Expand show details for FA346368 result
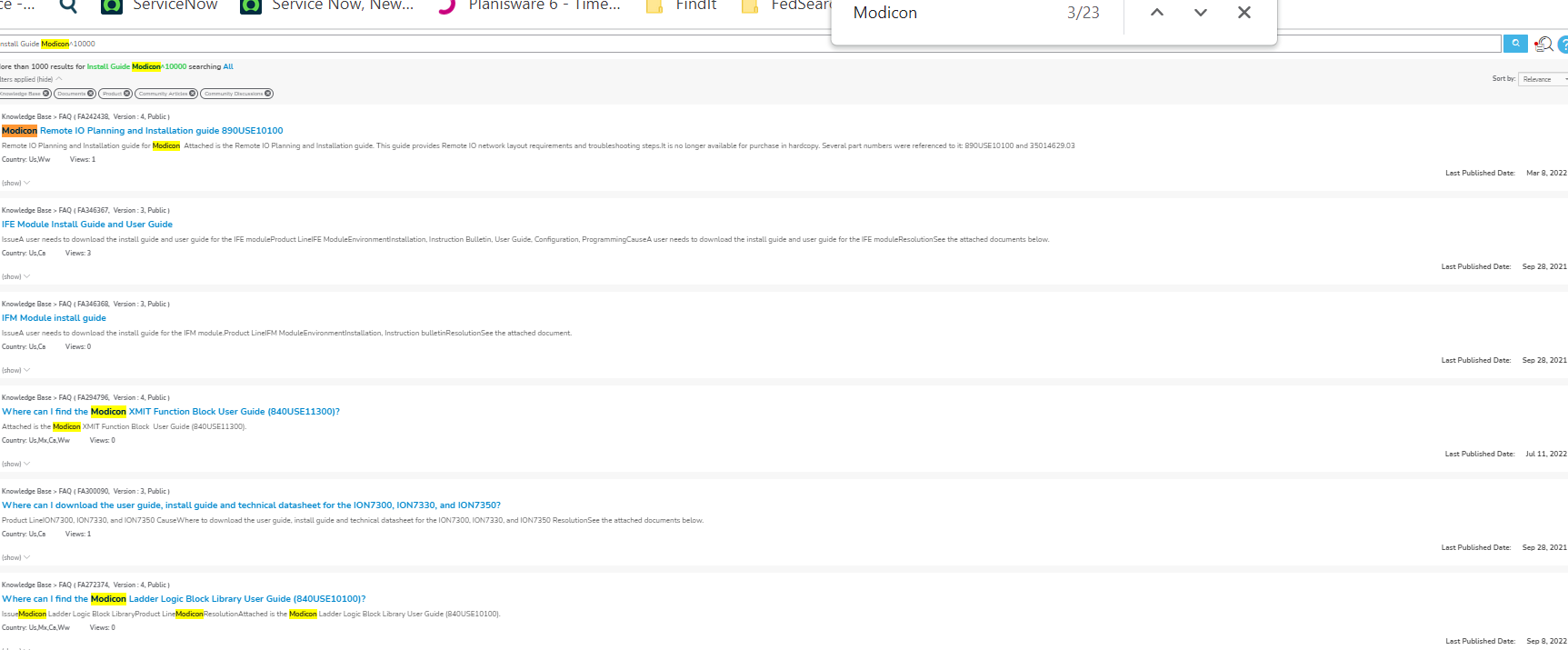The height and width of the screenshot is (650, 1568). [x=15, y=370]
